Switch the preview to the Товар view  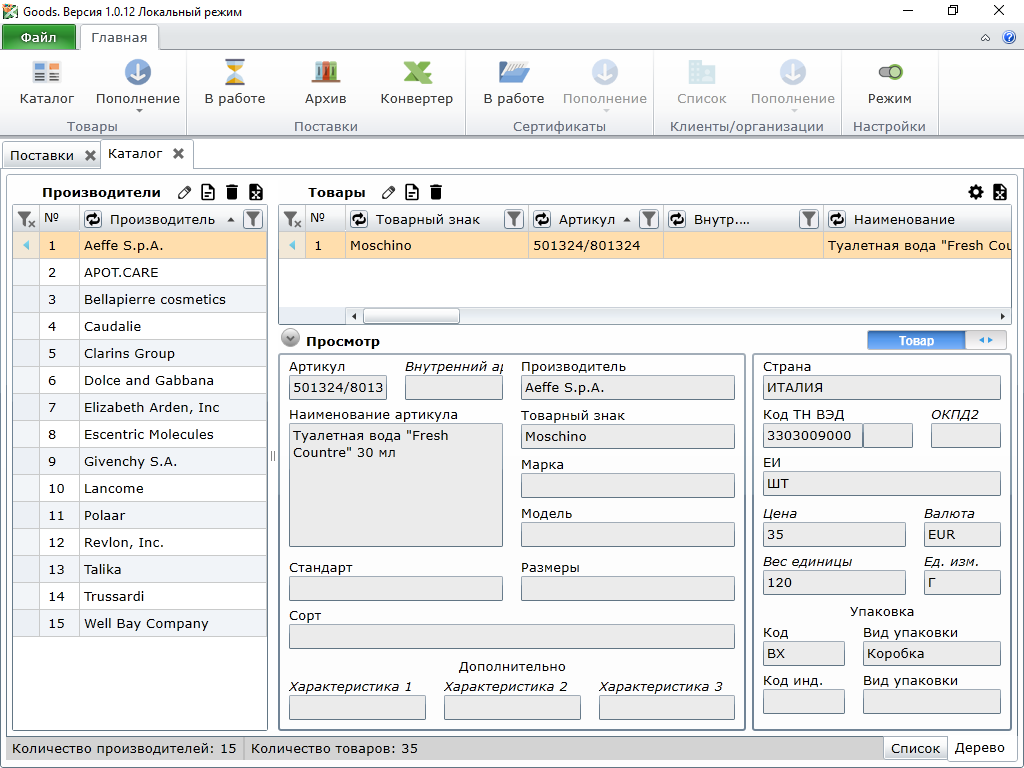pos(916,340)
